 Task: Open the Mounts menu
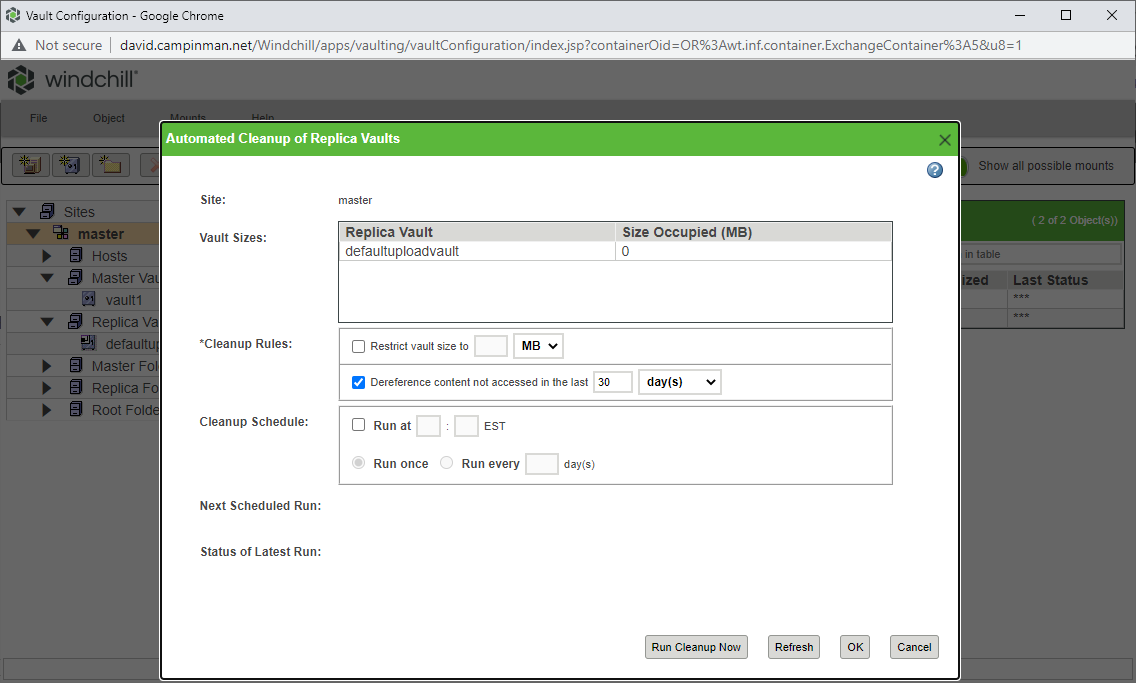[x=188, y=117]
